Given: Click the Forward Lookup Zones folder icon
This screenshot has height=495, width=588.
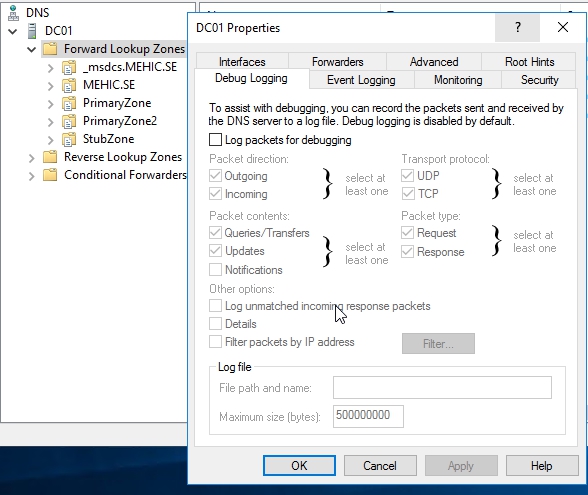Looking at the screenshot, I should (50, 49).
